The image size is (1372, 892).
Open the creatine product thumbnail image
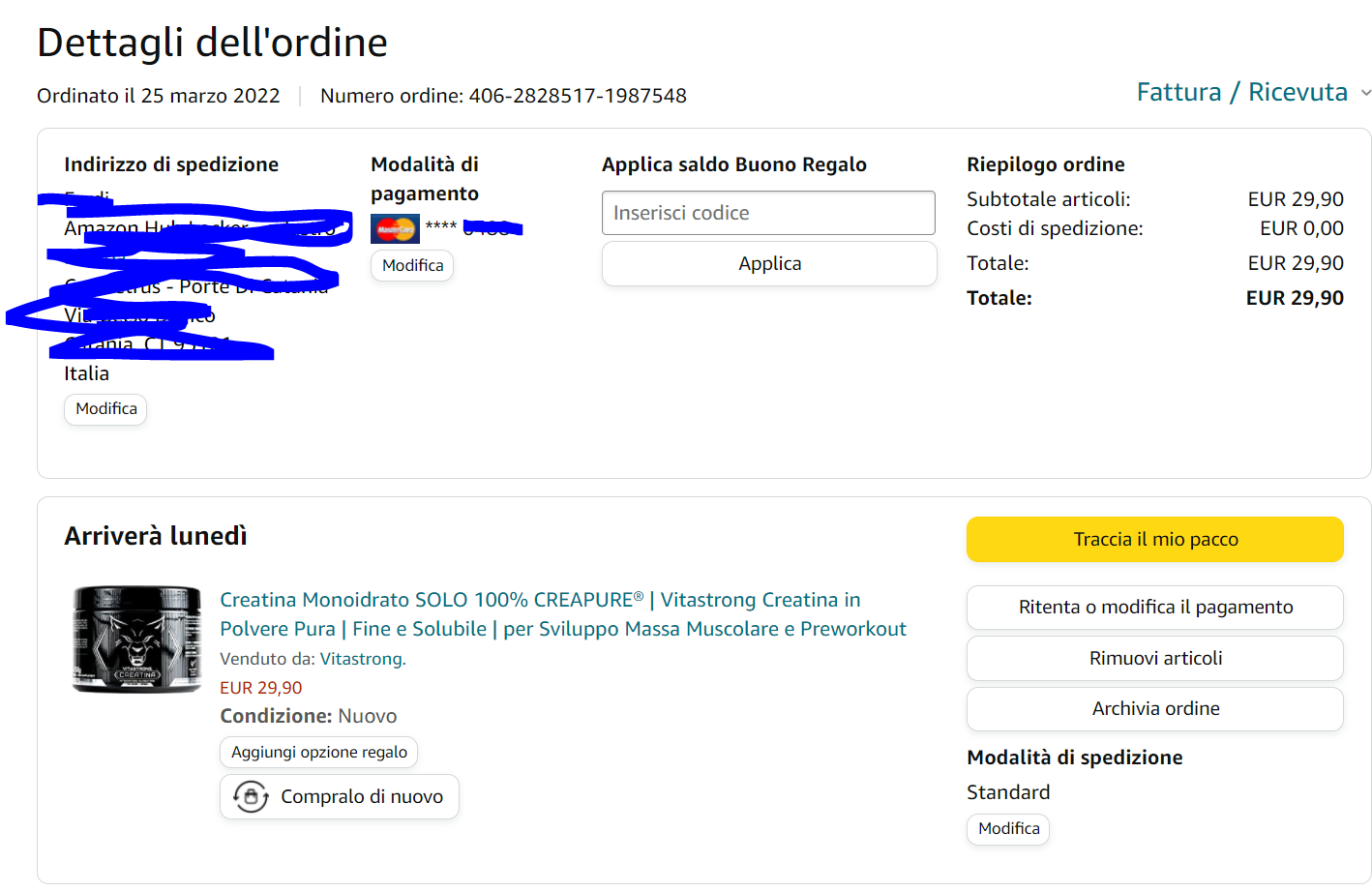tap(136, 639)
